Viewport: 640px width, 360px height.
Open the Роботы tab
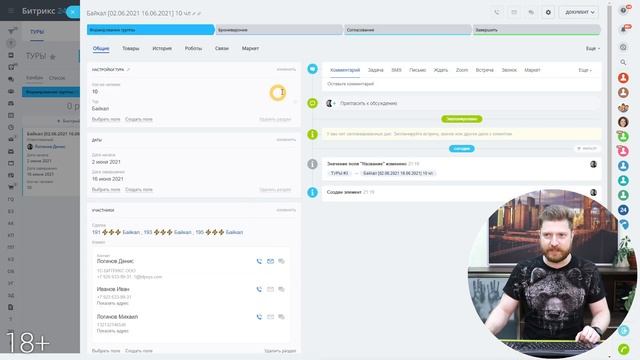193,48
